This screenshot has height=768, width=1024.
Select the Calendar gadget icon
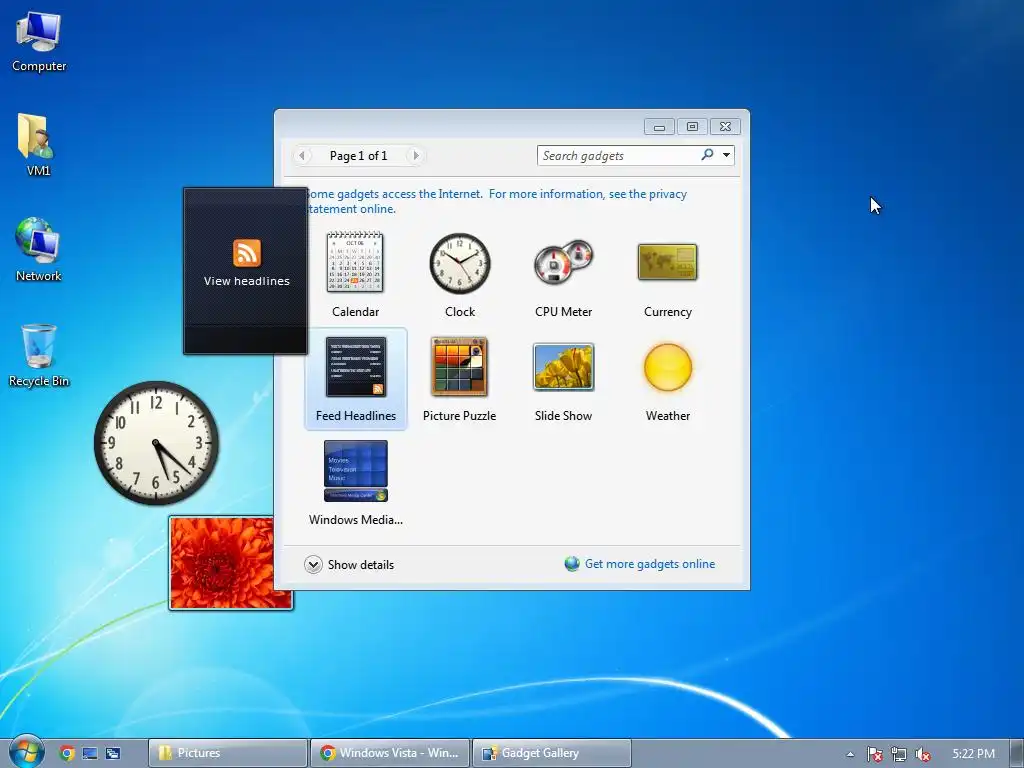[355, 263]
